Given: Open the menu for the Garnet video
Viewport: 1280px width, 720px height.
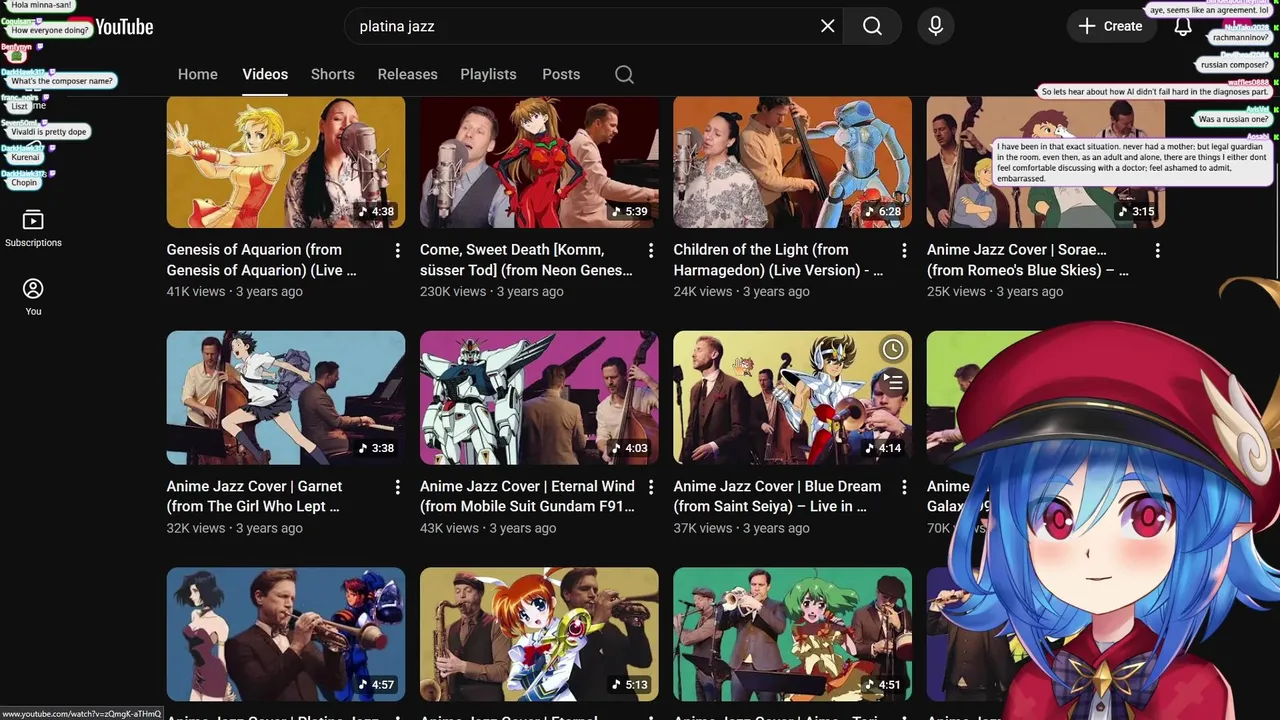Looking at the screenshot, I should 397,487.
